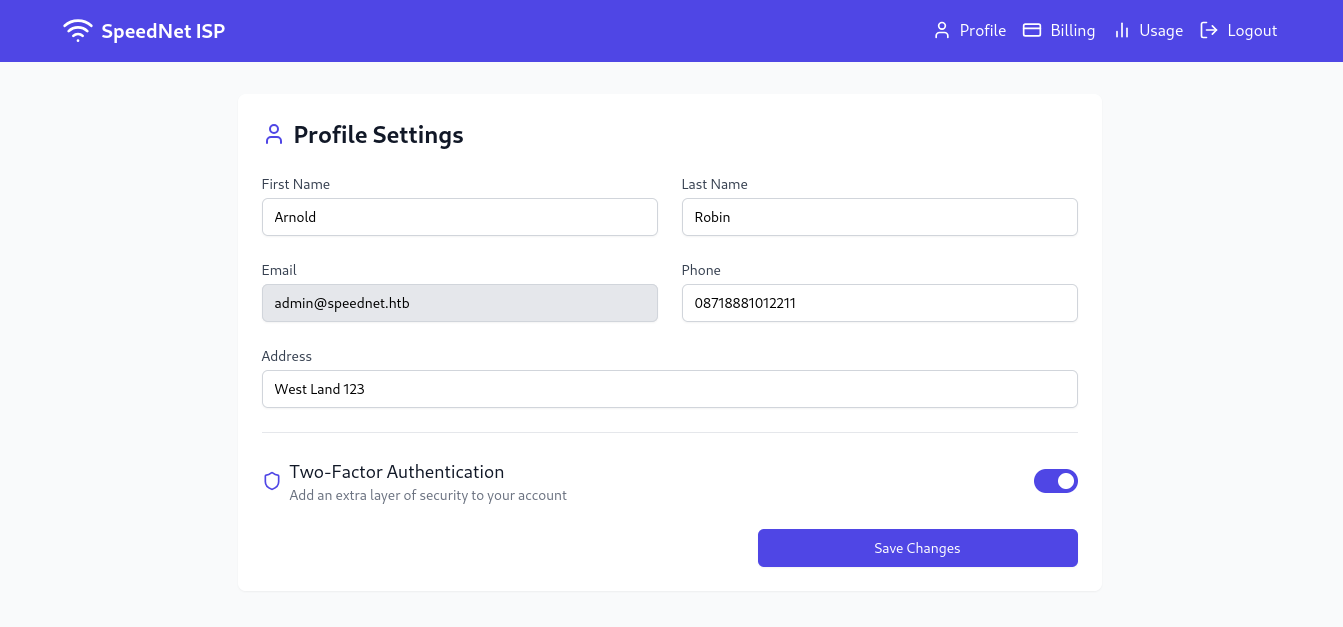This screenshot has height=627, width=1343.
Task: Select the Logout link text
Action: (1252, 31)
